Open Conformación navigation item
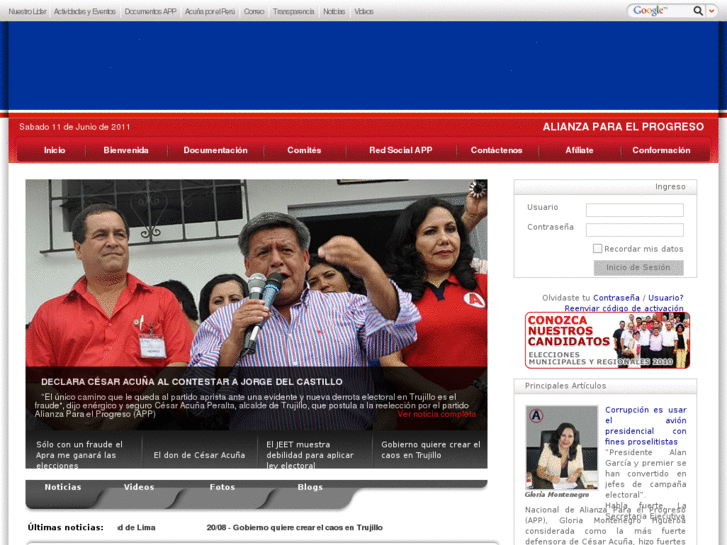Image resolution: width=727 pixels, height=545 pixels. coord(661,150)
